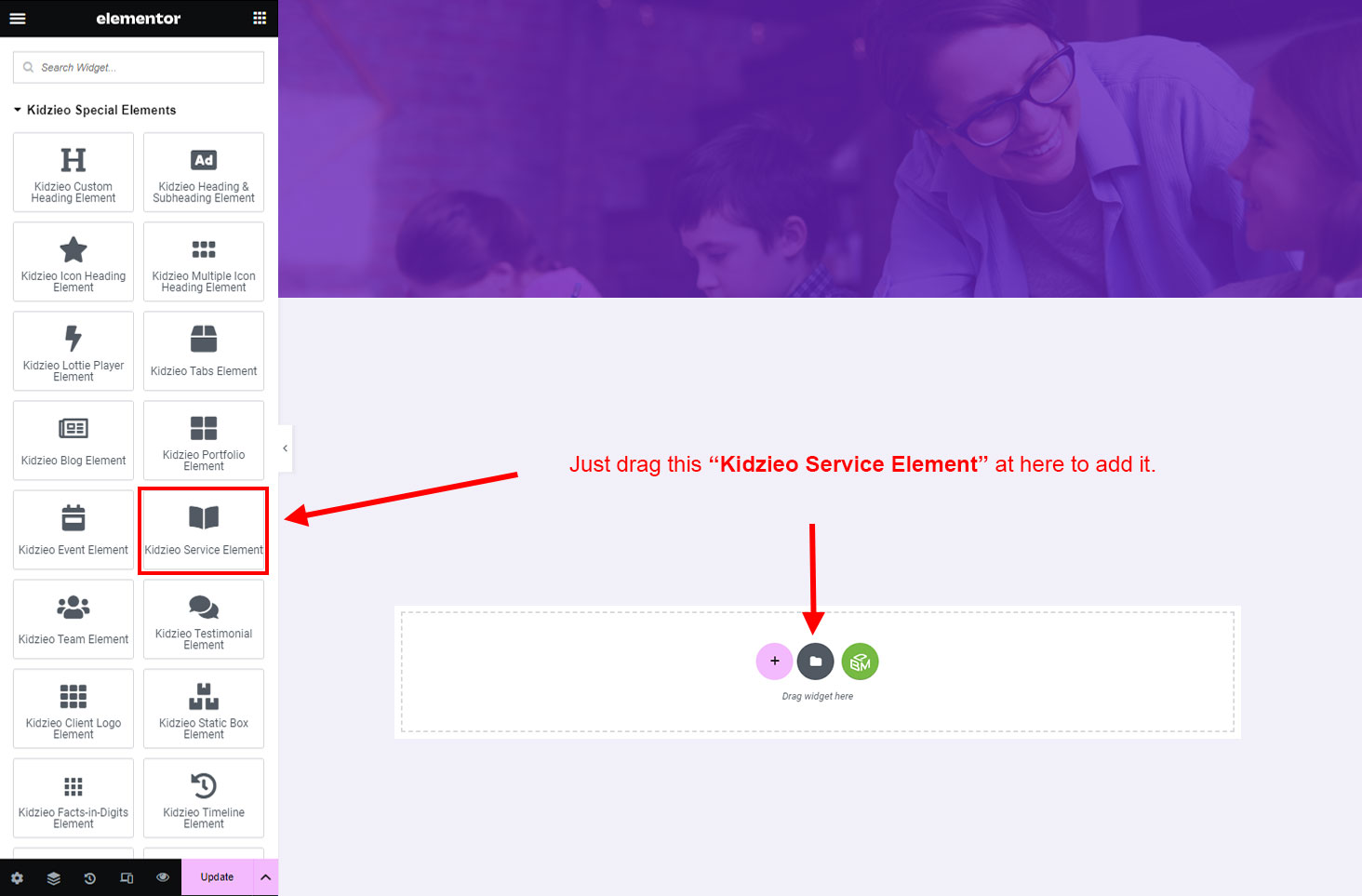Toggle the preview changes eye icon
The width and height of the screenshot is (1362, 896).
coord(163,877)
